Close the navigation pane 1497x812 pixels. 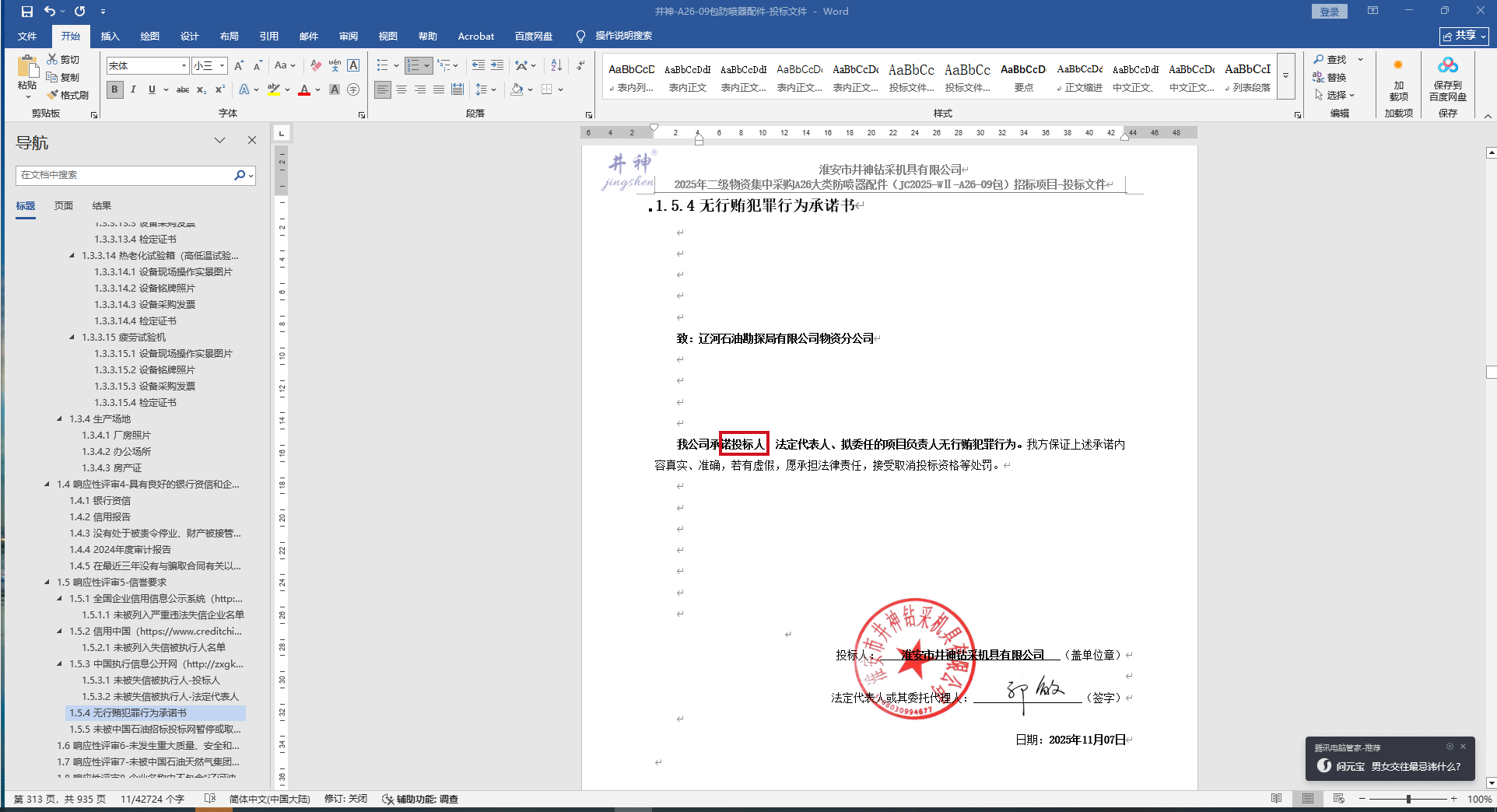[x=252, y=141]
